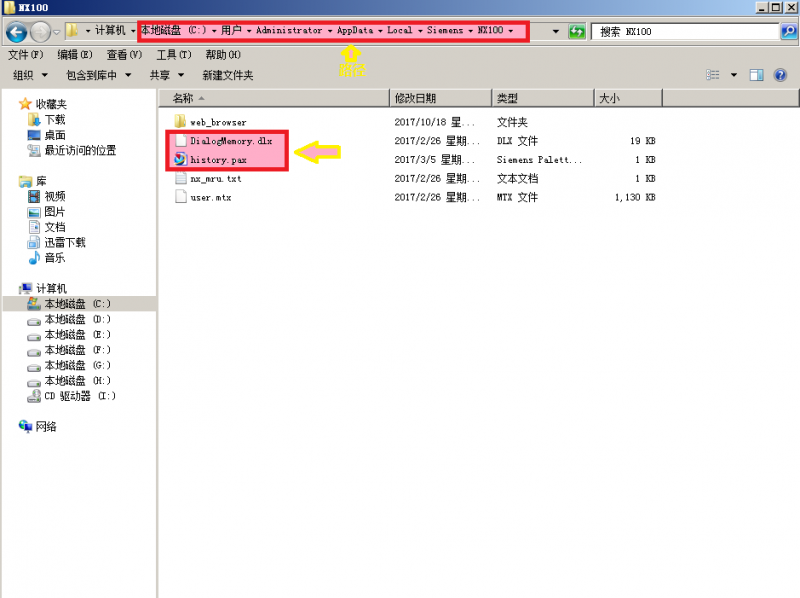
Task: Open the 文件(F) menu
Action: pos(26,55)
